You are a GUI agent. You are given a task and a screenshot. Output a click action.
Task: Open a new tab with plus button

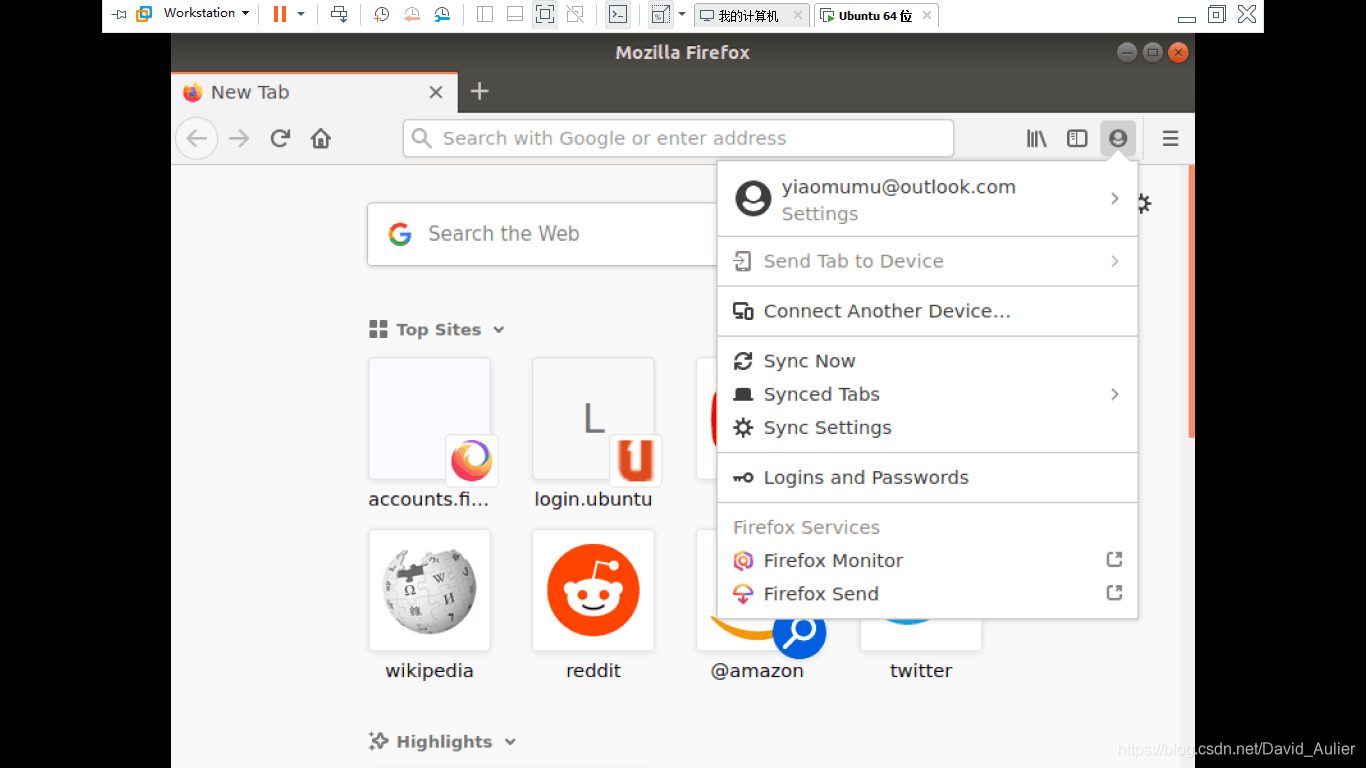point(479,91)
